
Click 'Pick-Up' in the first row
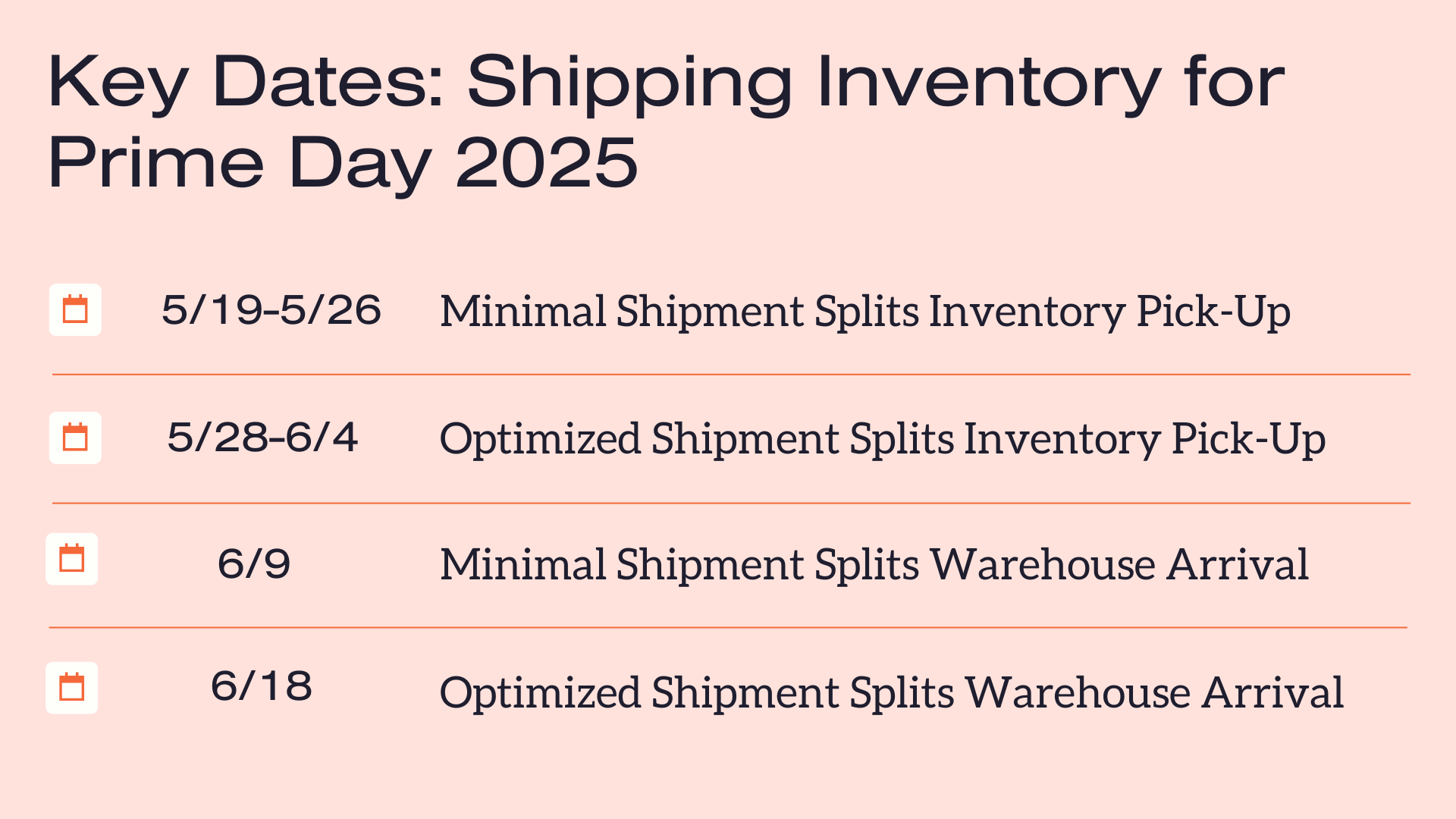1213,312
